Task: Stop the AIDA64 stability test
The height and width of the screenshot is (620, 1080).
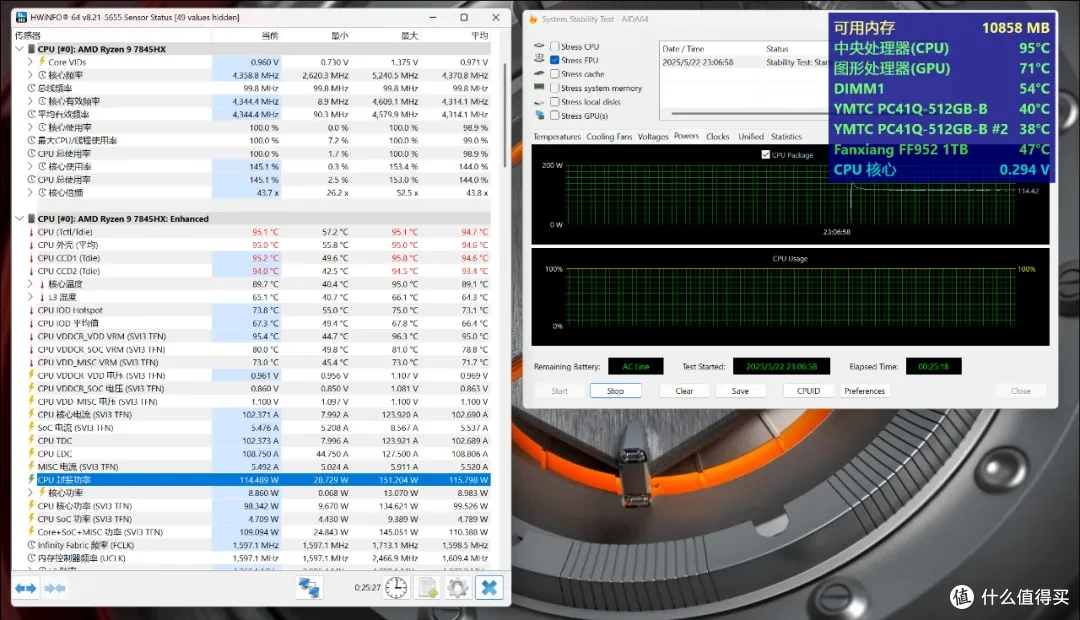Action: 615,391
